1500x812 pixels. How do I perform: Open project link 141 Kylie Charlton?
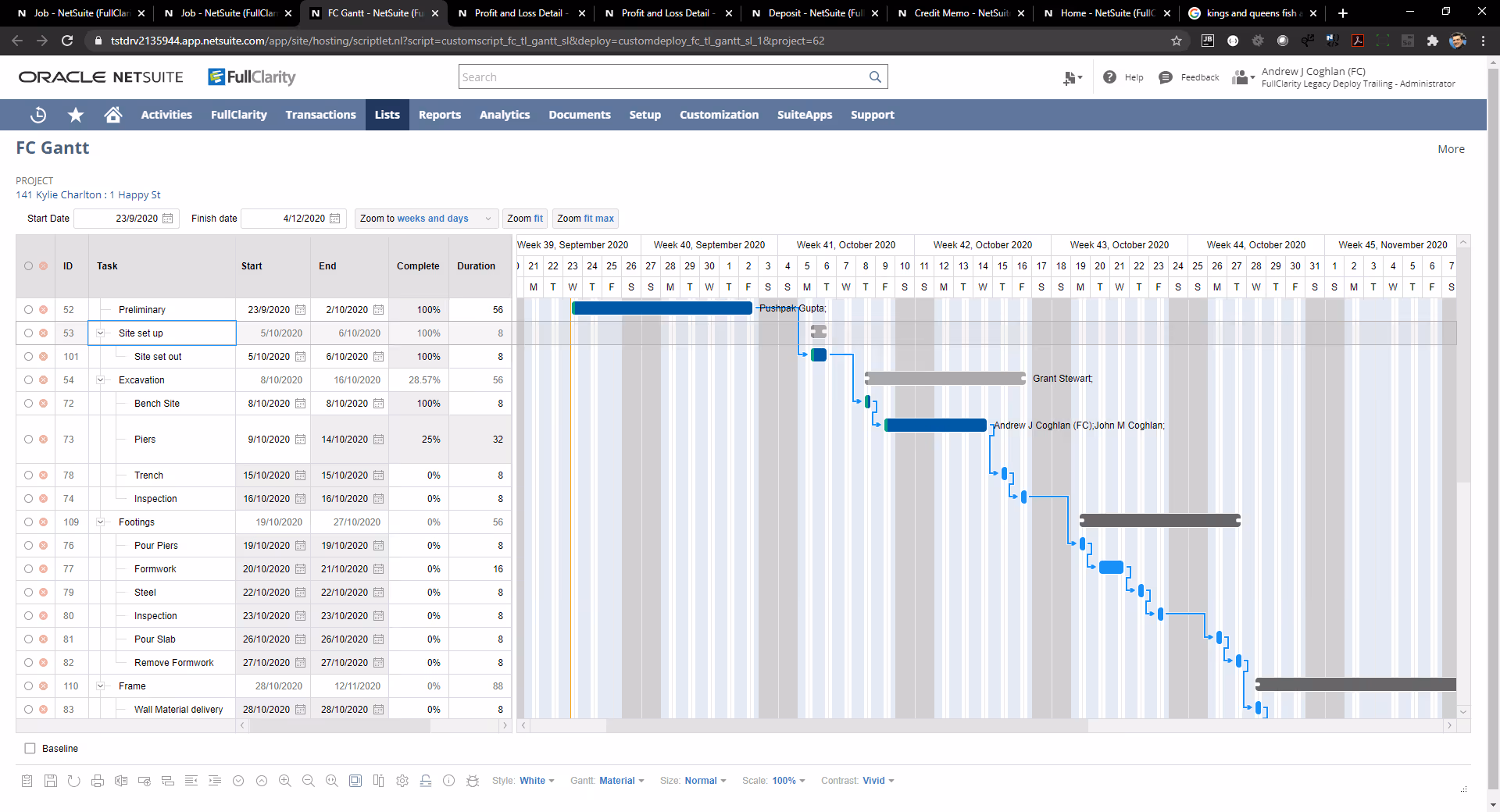(88, 195)
